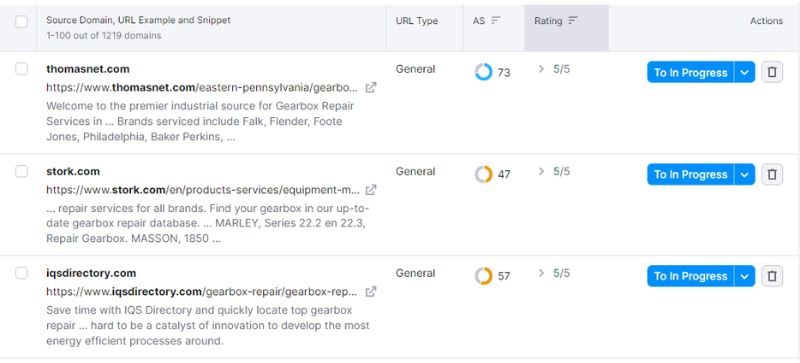
Task: Click the Source Domain column header
Action: 138,20
